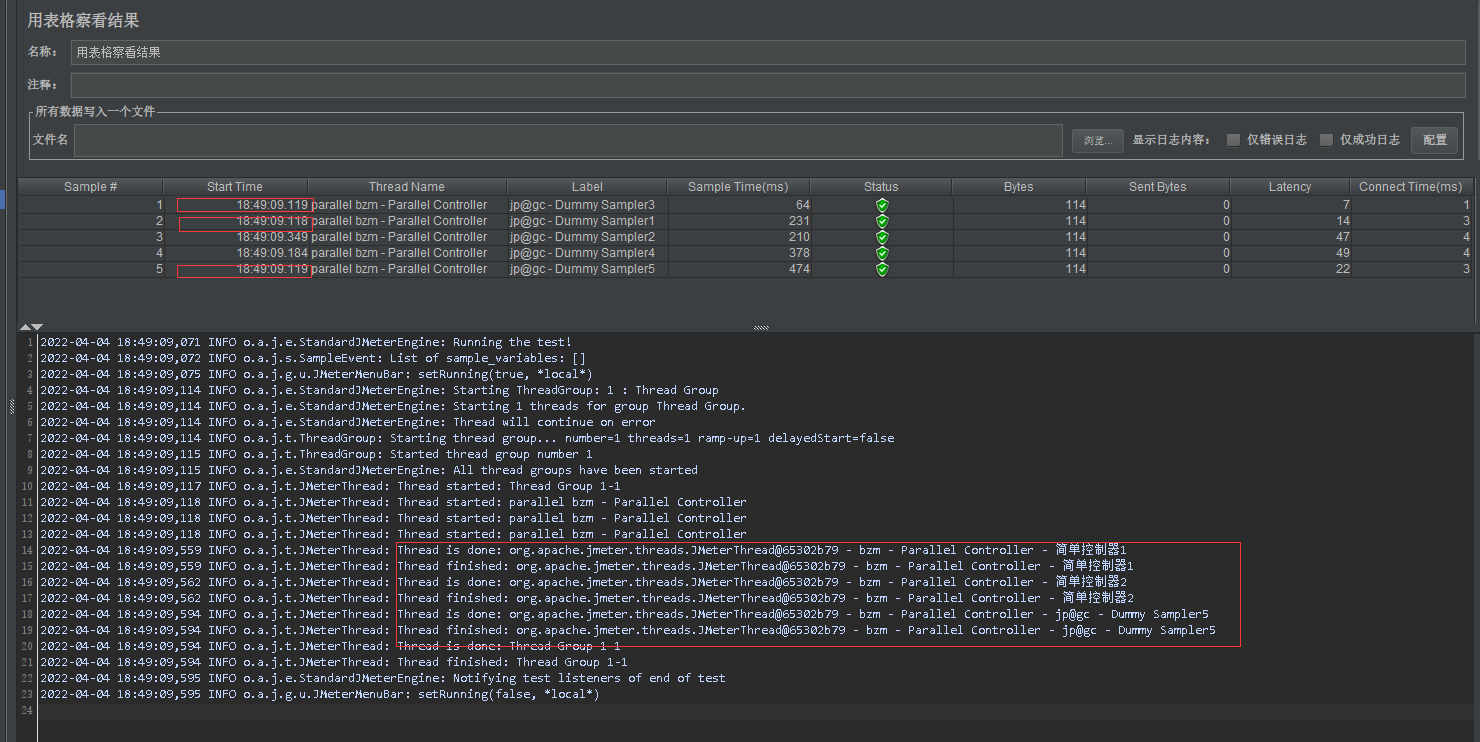Click success status icon for Dummy Sampler5
This screenshot has height=742, width=1480.
882,269
